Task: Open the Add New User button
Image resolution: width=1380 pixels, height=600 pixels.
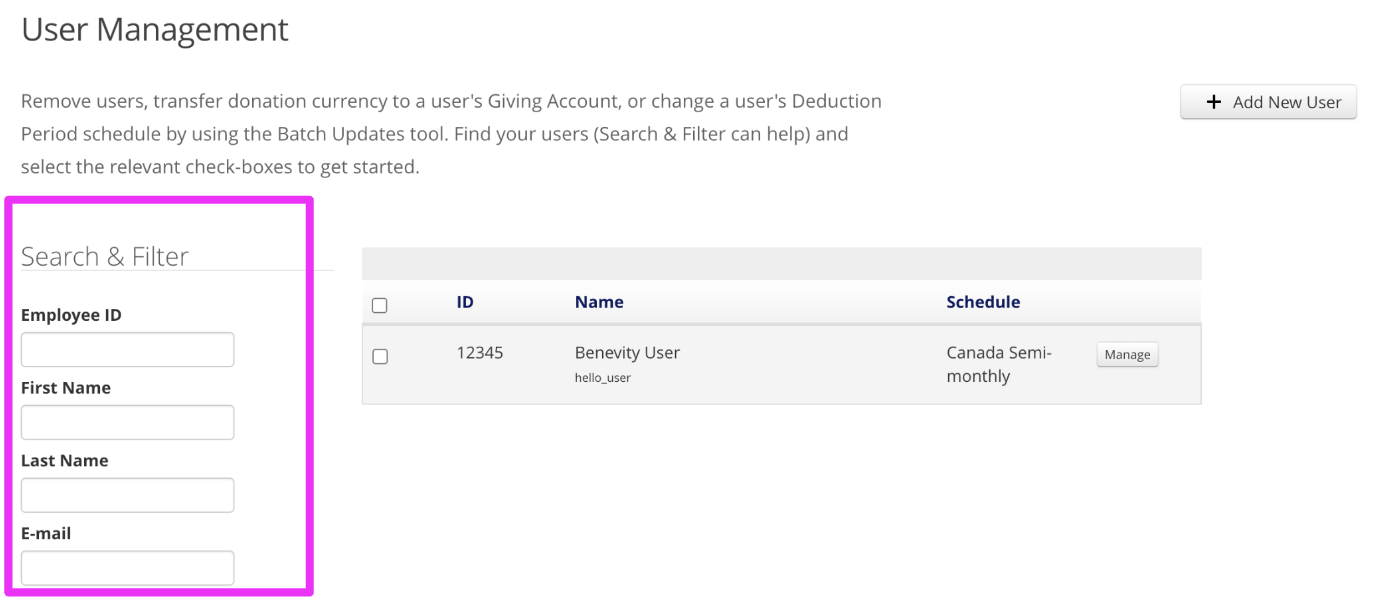Action: point(1268,102)
